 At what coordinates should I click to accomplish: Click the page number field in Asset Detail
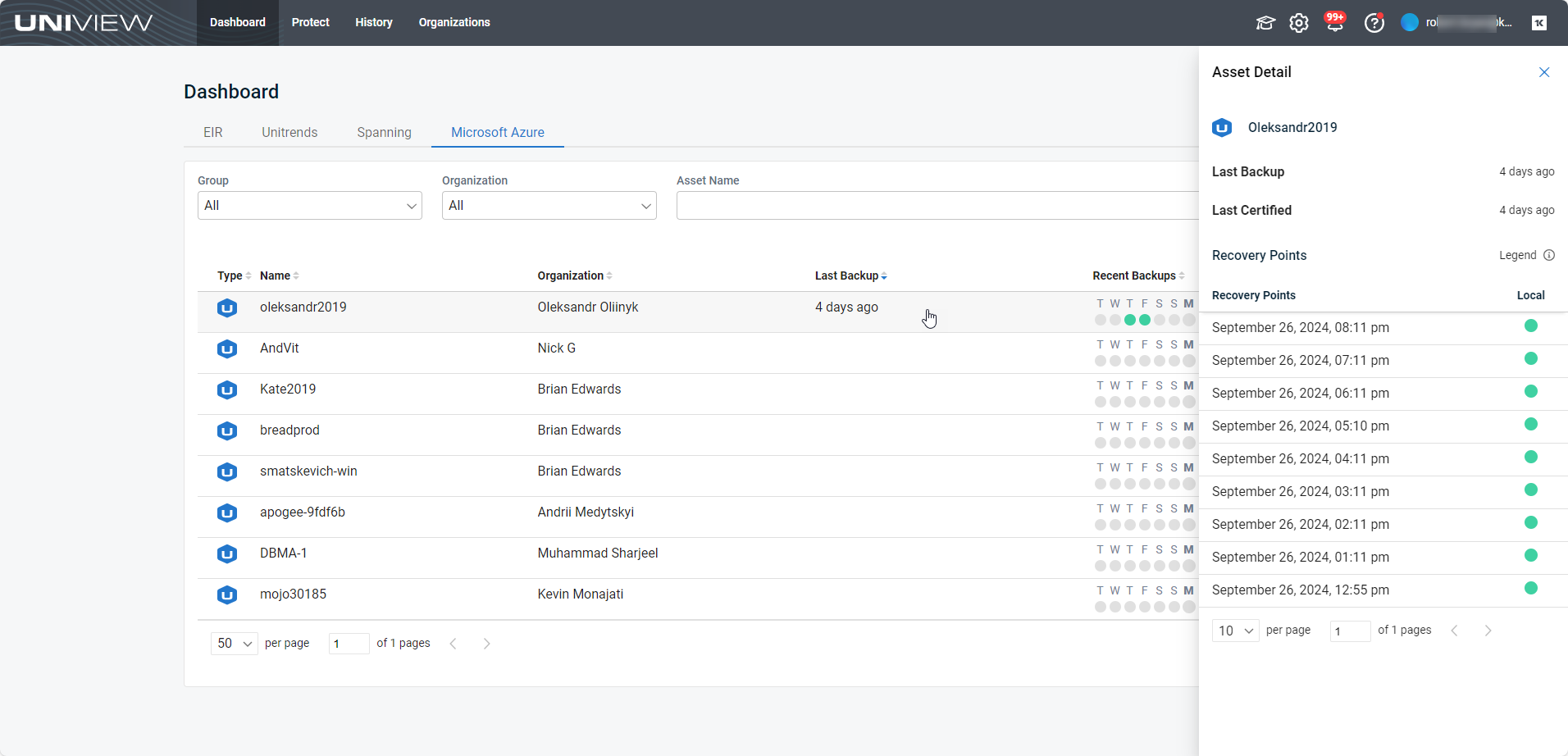[x=1351, y=631]
